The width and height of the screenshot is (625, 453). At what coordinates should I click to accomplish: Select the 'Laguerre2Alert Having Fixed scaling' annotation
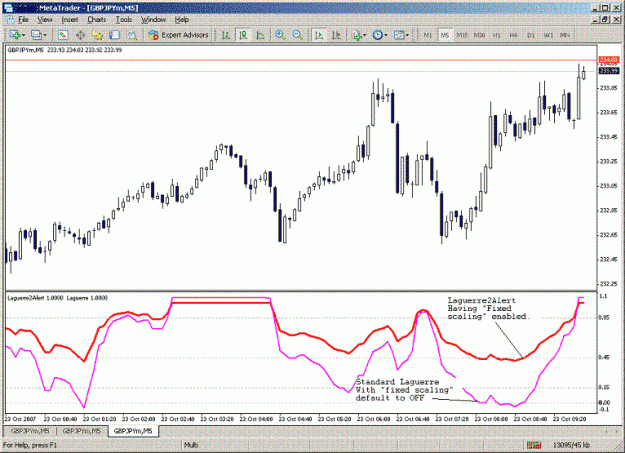[488, 308]
